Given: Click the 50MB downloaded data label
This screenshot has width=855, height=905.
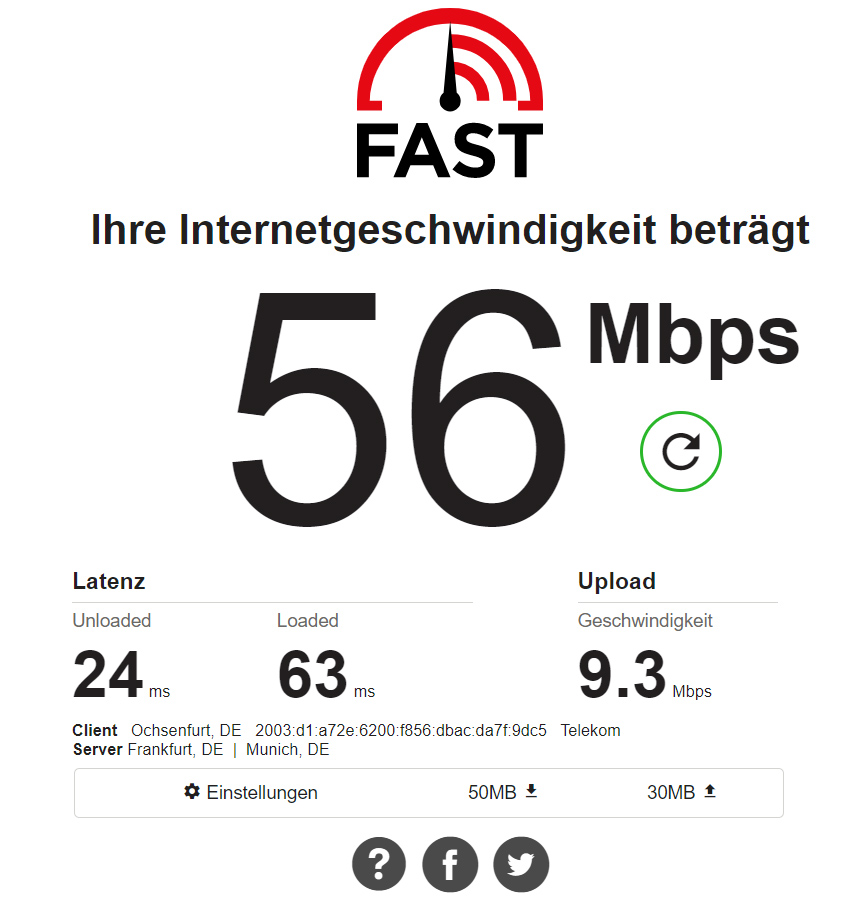Looking at the screenshot, I should [492, 792].
